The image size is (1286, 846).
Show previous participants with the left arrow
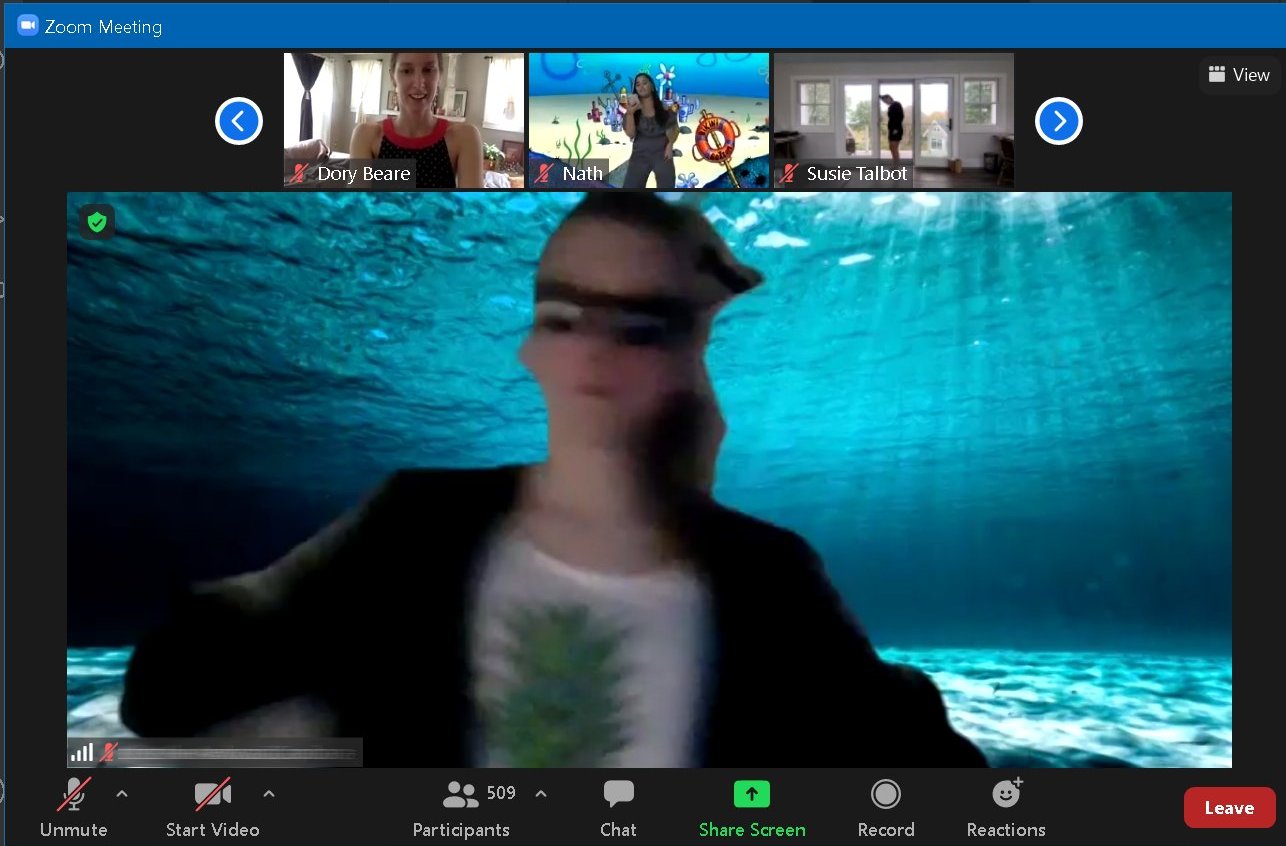point(239,122)
